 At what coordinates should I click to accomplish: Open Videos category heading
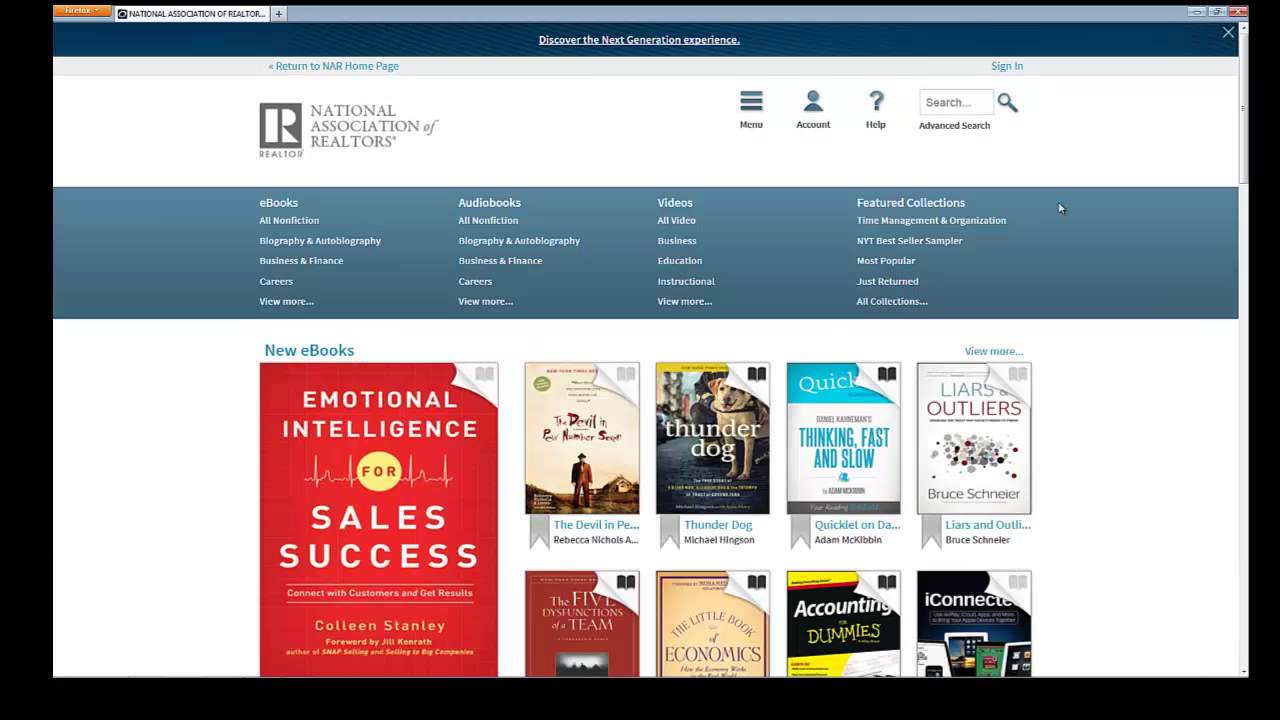(x=675, y=202)
